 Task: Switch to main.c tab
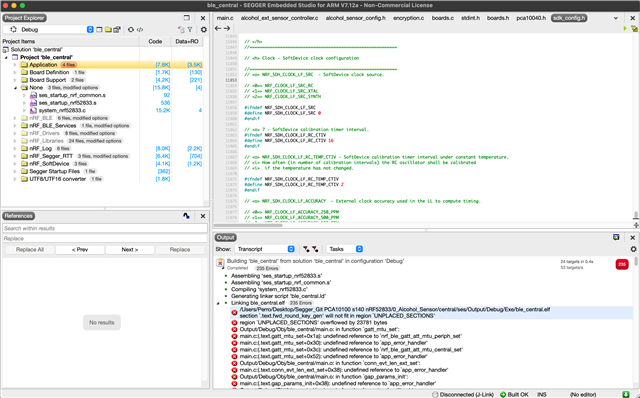[x=225, y=18]
